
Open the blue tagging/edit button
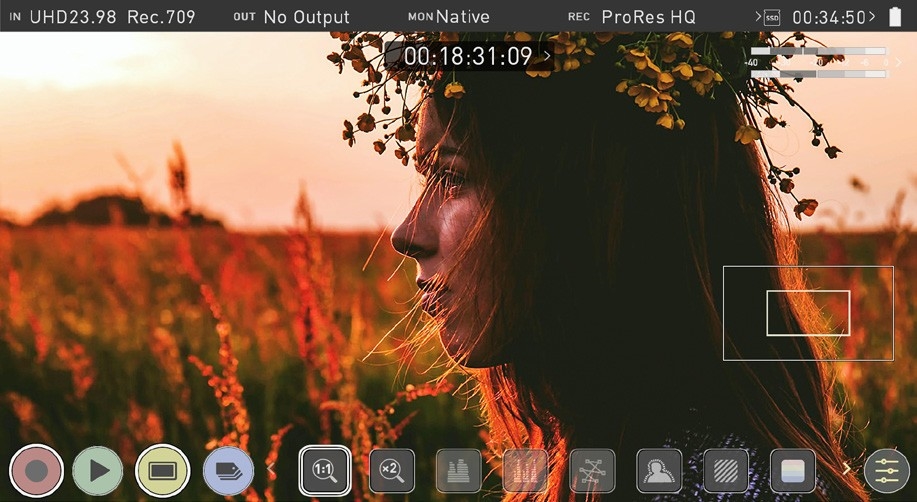228,470
